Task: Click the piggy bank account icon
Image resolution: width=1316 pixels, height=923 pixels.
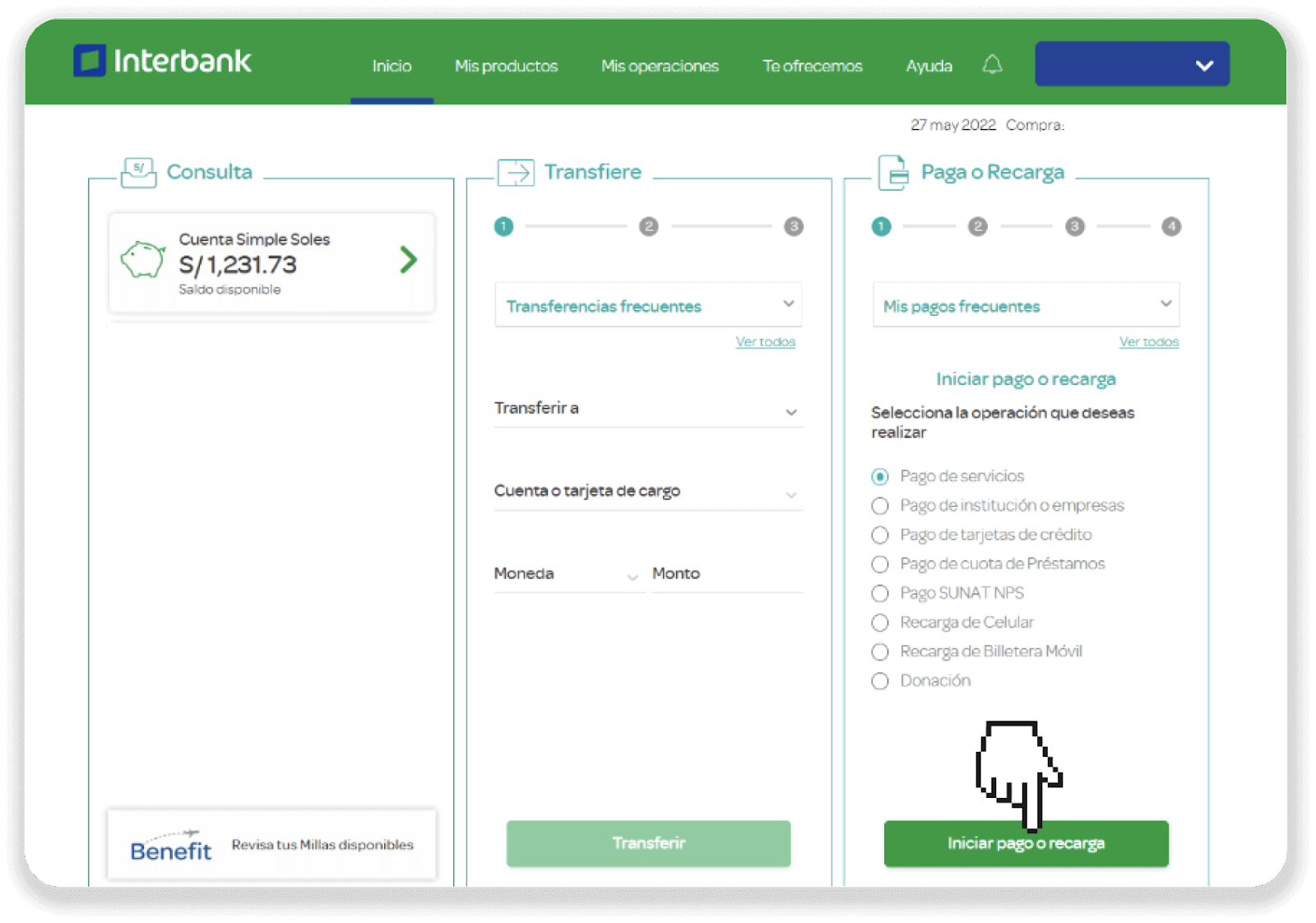Action: point(143,260)
